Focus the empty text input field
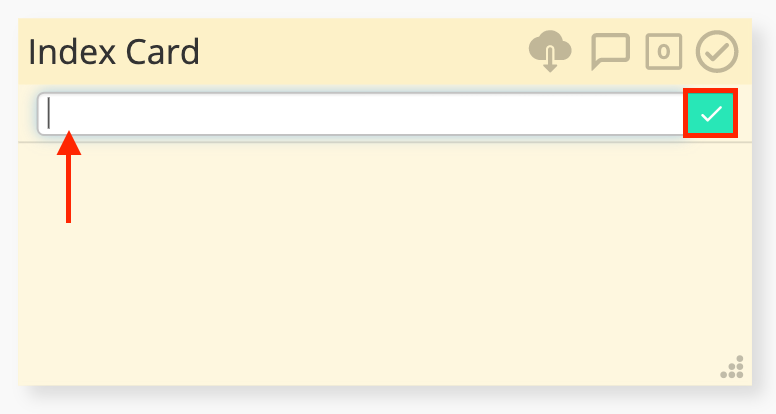 pos(362,113)
